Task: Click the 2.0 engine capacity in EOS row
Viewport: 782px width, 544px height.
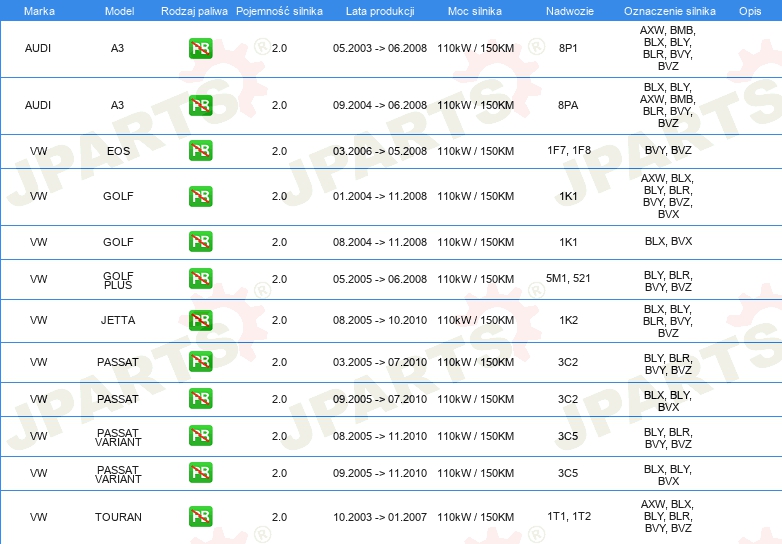Action: (279, 151)
